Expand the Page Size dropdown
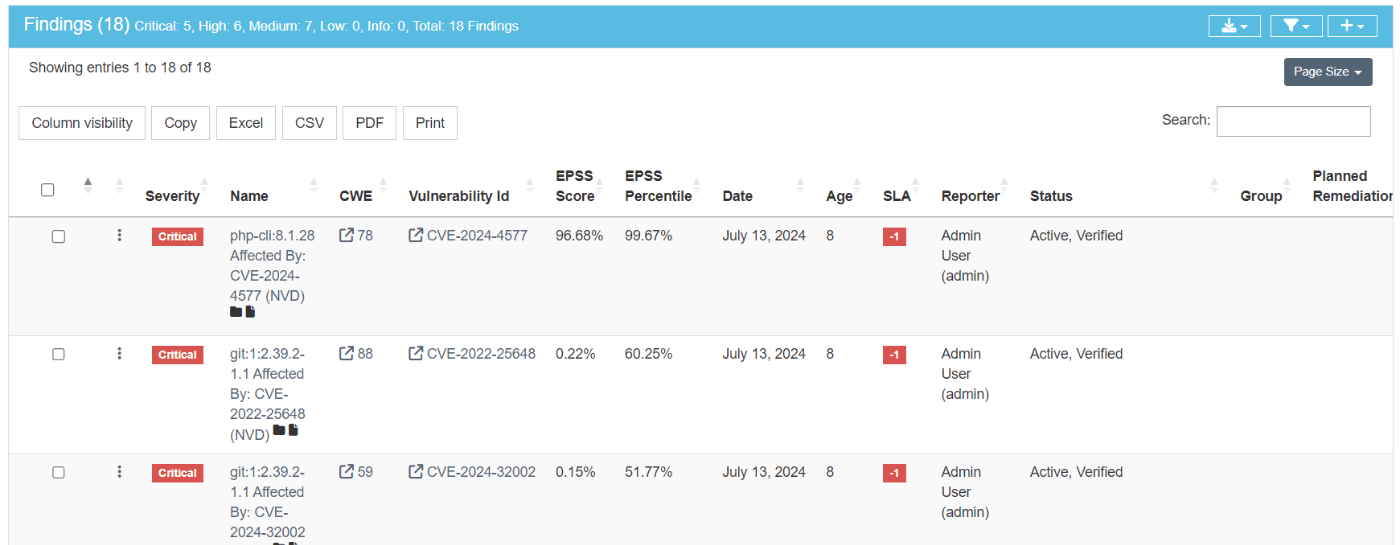Viewport: 1400px width, 545px height. click(x=1327, y=72)
